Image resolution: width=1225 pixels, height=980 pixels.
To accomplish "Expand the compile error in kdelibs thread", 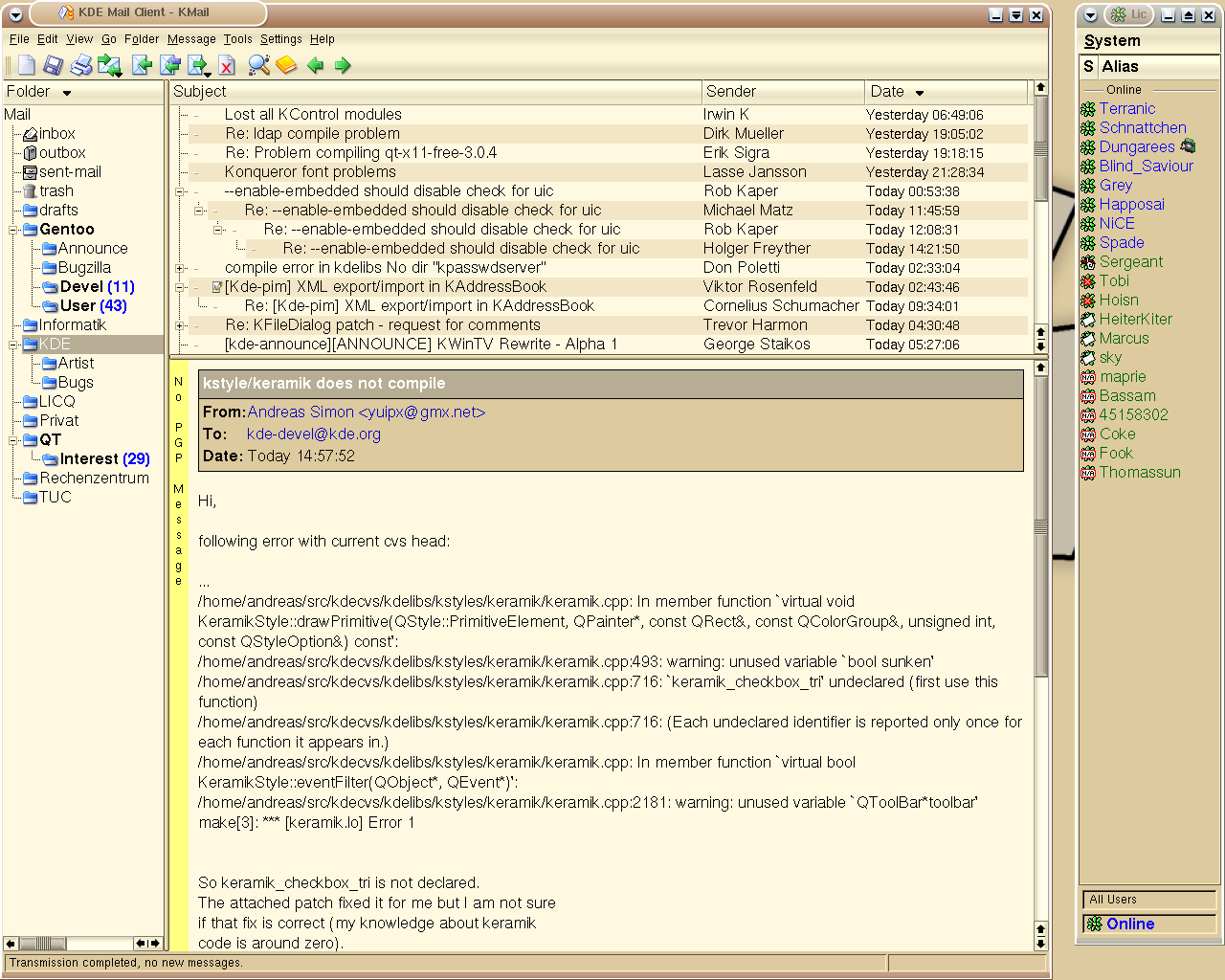I will 180,268.
